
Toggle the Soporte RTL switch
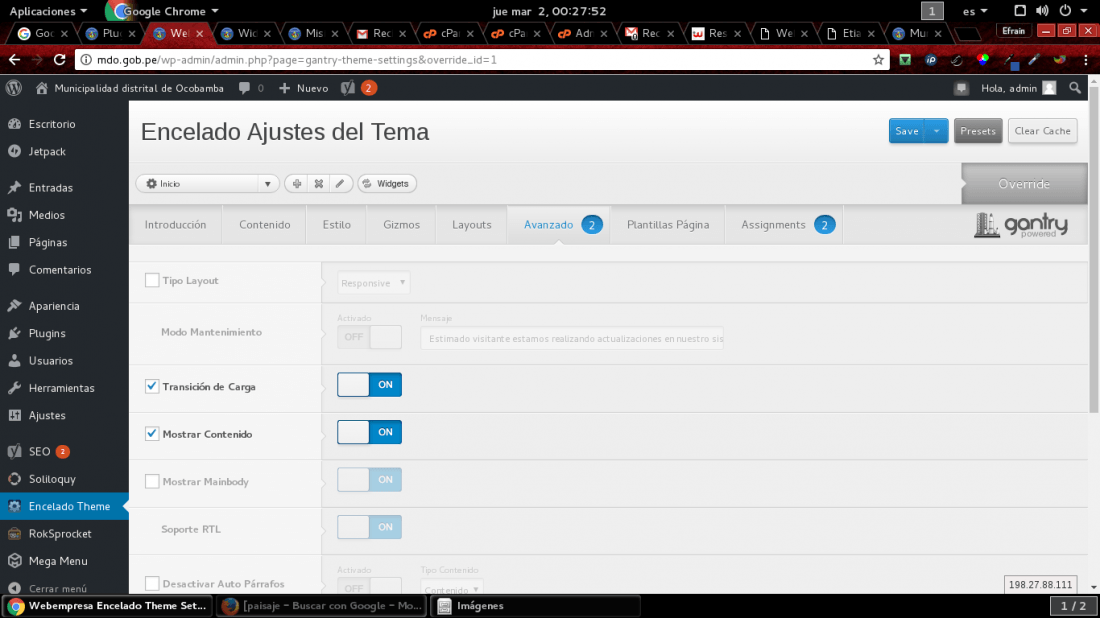[x=369, y=528]
